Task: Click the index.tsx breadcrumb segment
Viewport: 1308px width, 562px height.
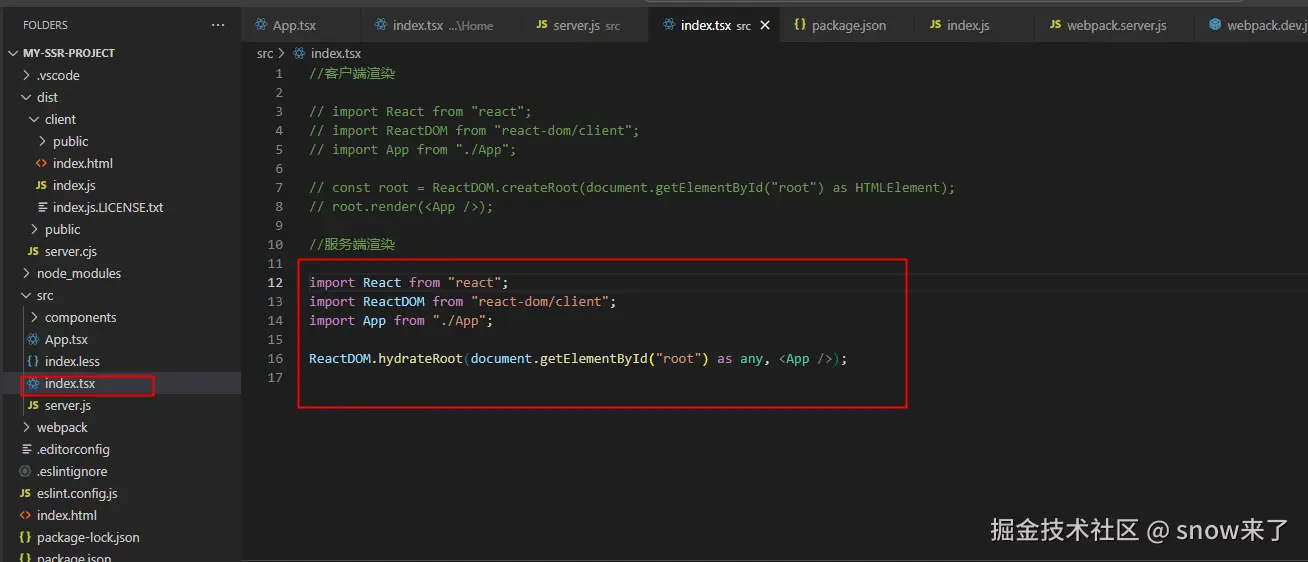Action: click(336, 53)
